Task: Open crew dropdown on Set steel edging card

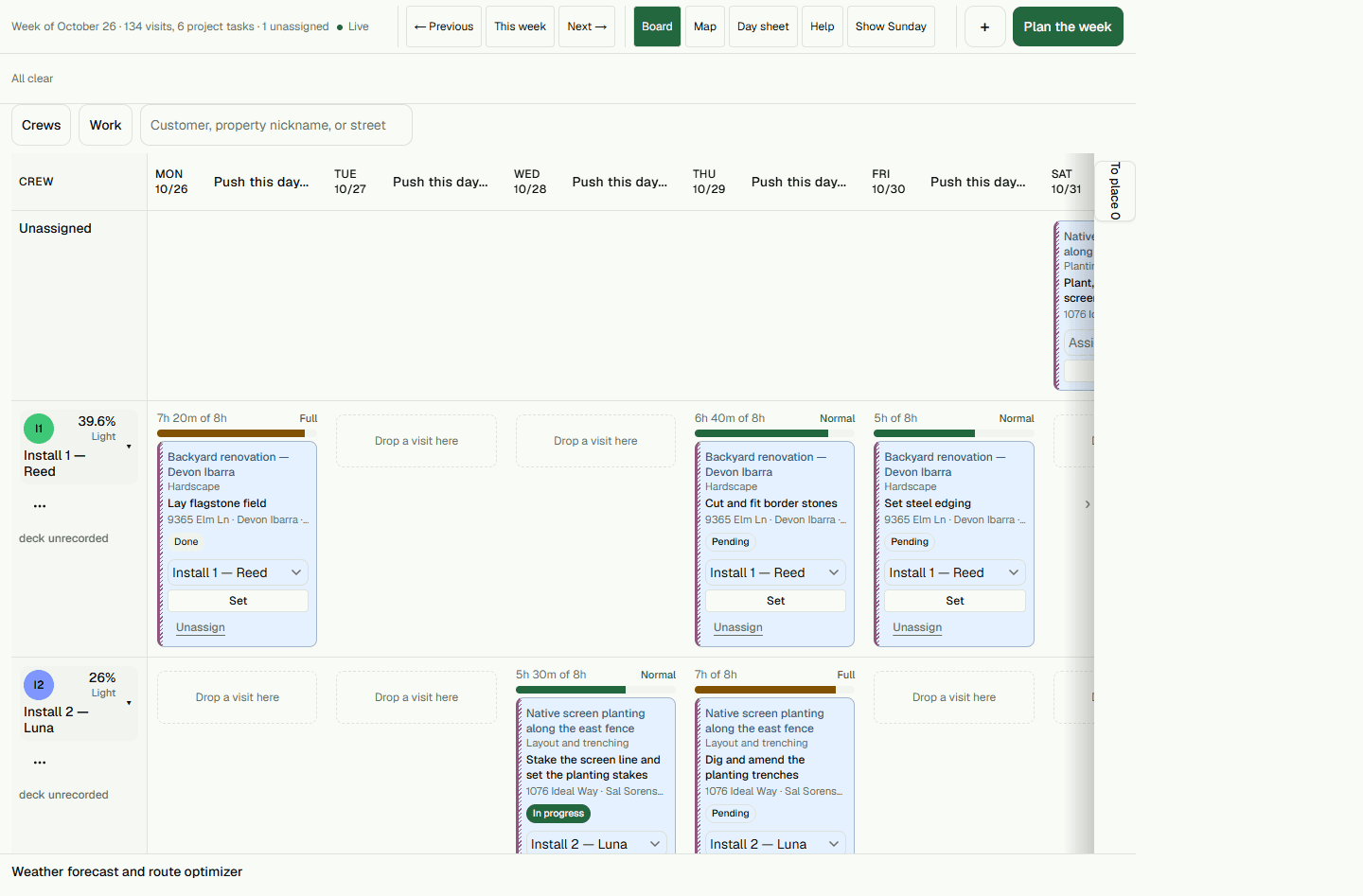Action: pos(955,572)
